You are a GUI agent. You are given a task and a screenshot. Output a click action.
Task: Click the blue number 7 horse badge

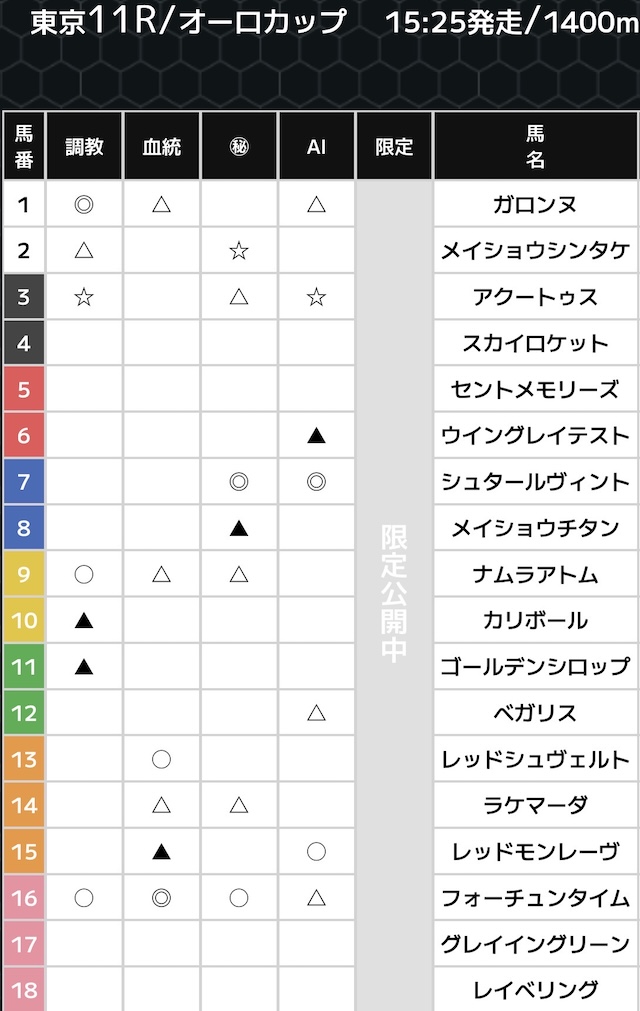[x=24, y=481]
